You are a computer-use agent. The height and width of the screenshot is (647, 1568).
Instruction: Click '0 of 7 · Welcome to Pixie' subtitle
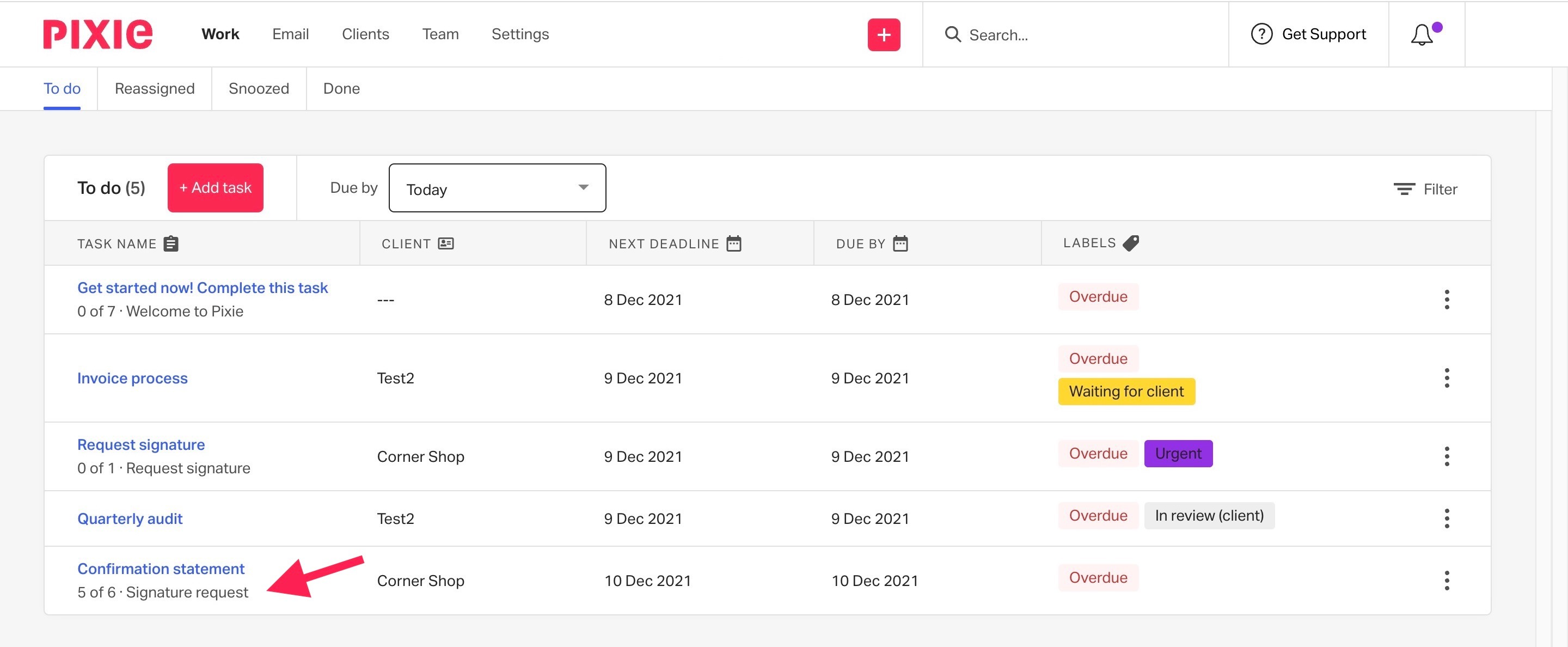pos(160,312)
